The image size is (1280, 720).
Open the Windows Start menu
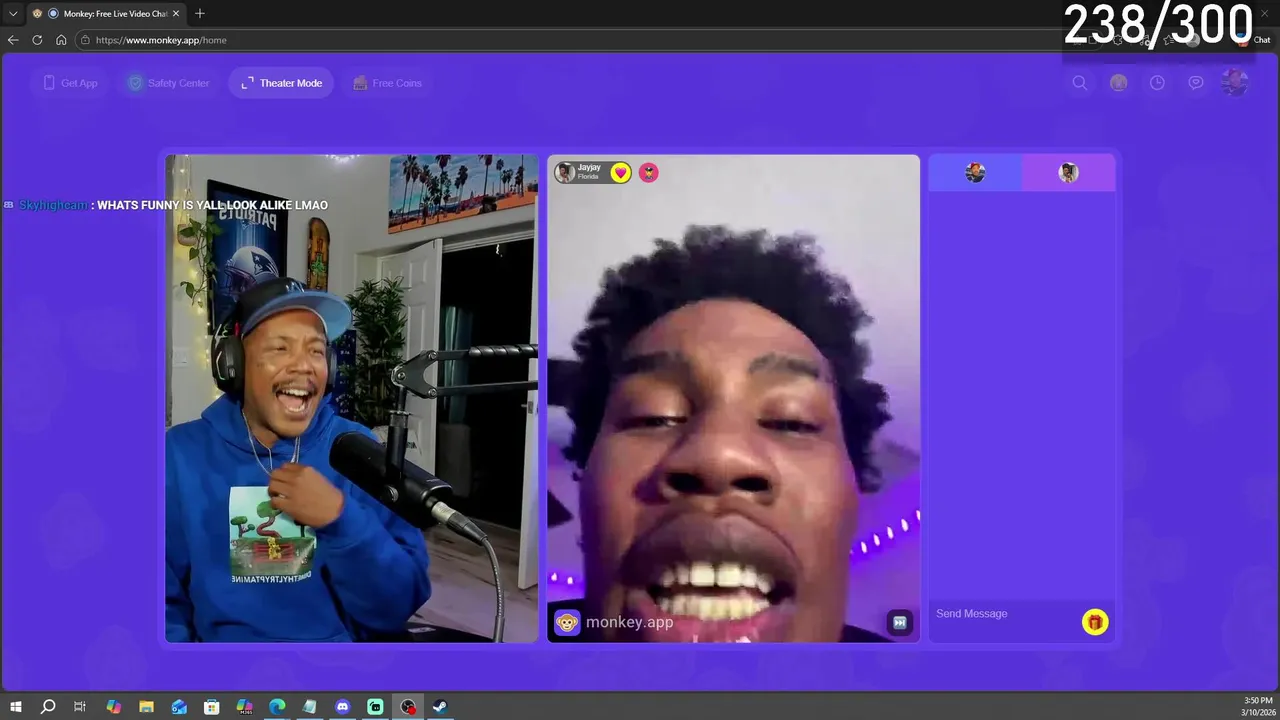(15, 707)
